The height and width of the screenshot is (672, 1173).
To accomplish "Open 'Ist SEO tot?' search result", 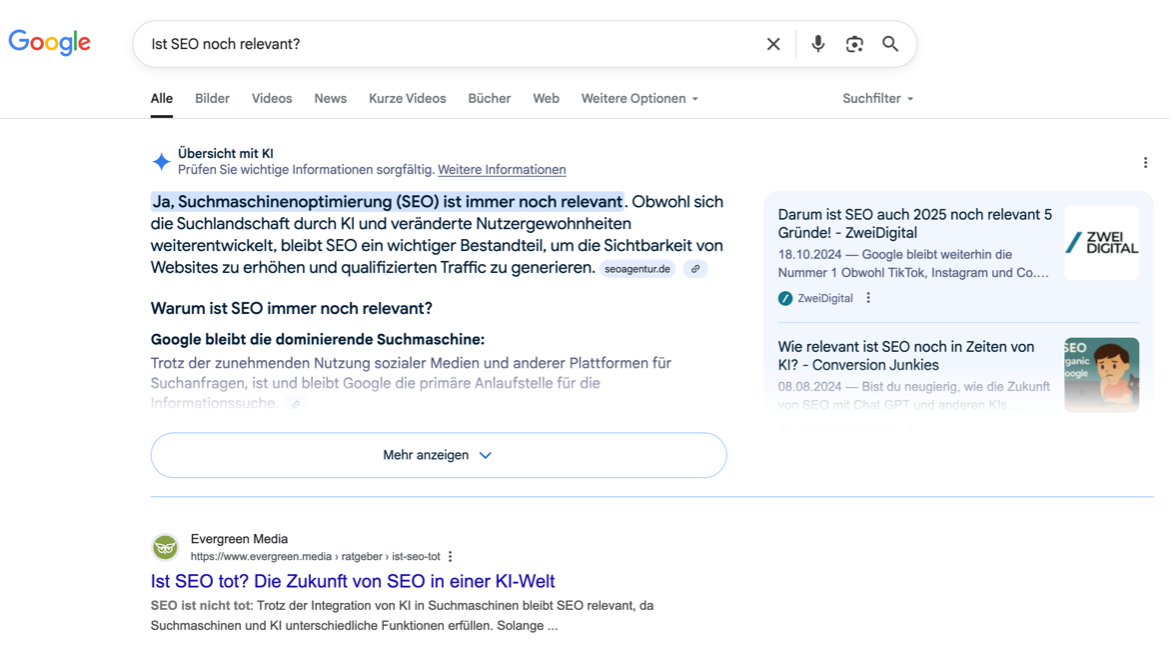I will click(352, 581).
